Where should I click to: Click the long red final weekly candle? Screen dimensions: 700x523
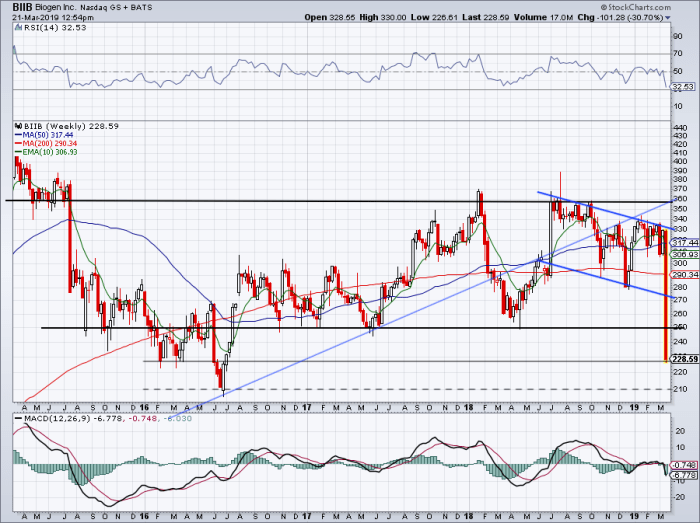tap(666, 295)
